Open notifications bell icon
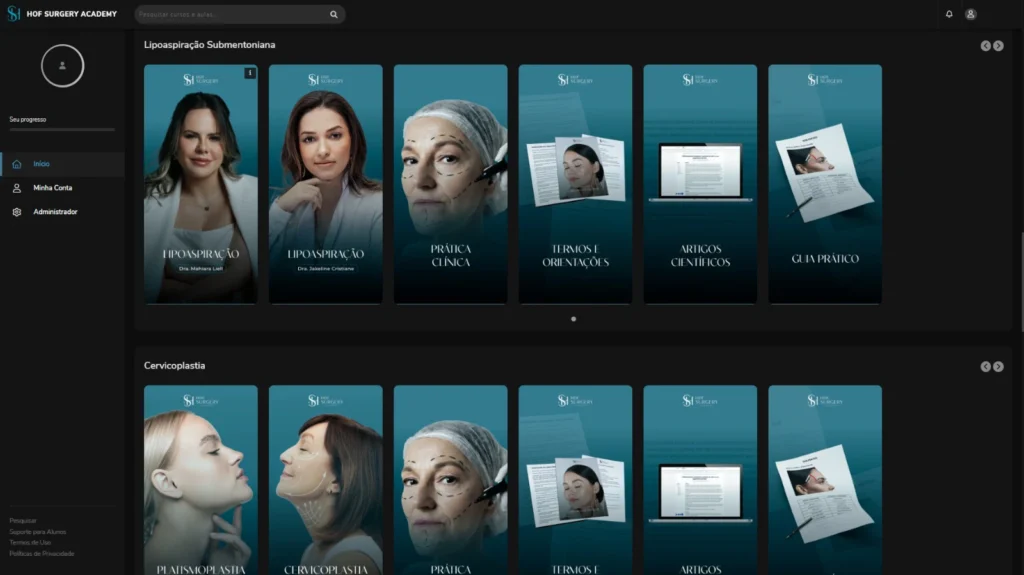This screenshot has width=1024, height=575. [949, 14]
